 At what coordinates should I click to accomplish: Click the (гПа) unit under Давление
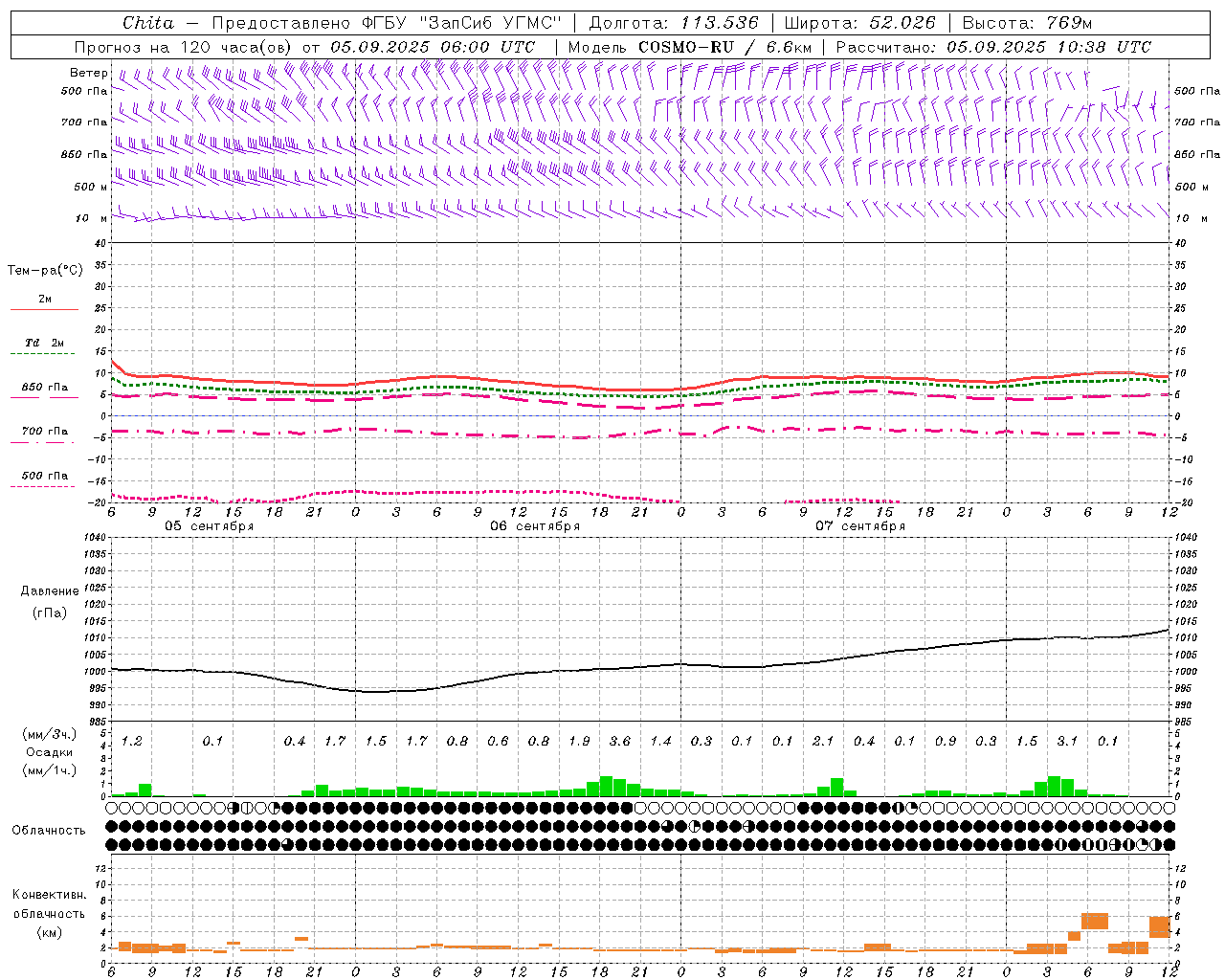[x=50, y=613]
